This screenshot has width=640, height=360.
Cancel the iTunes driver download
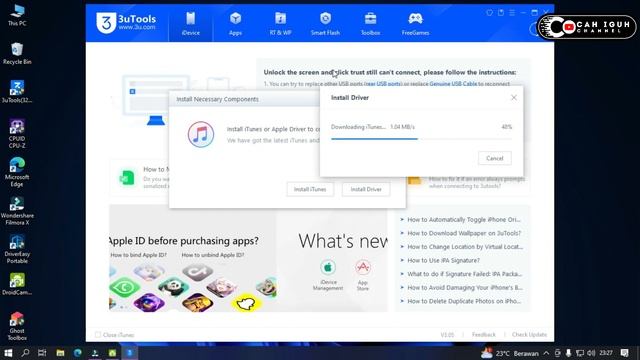(495, 158)
